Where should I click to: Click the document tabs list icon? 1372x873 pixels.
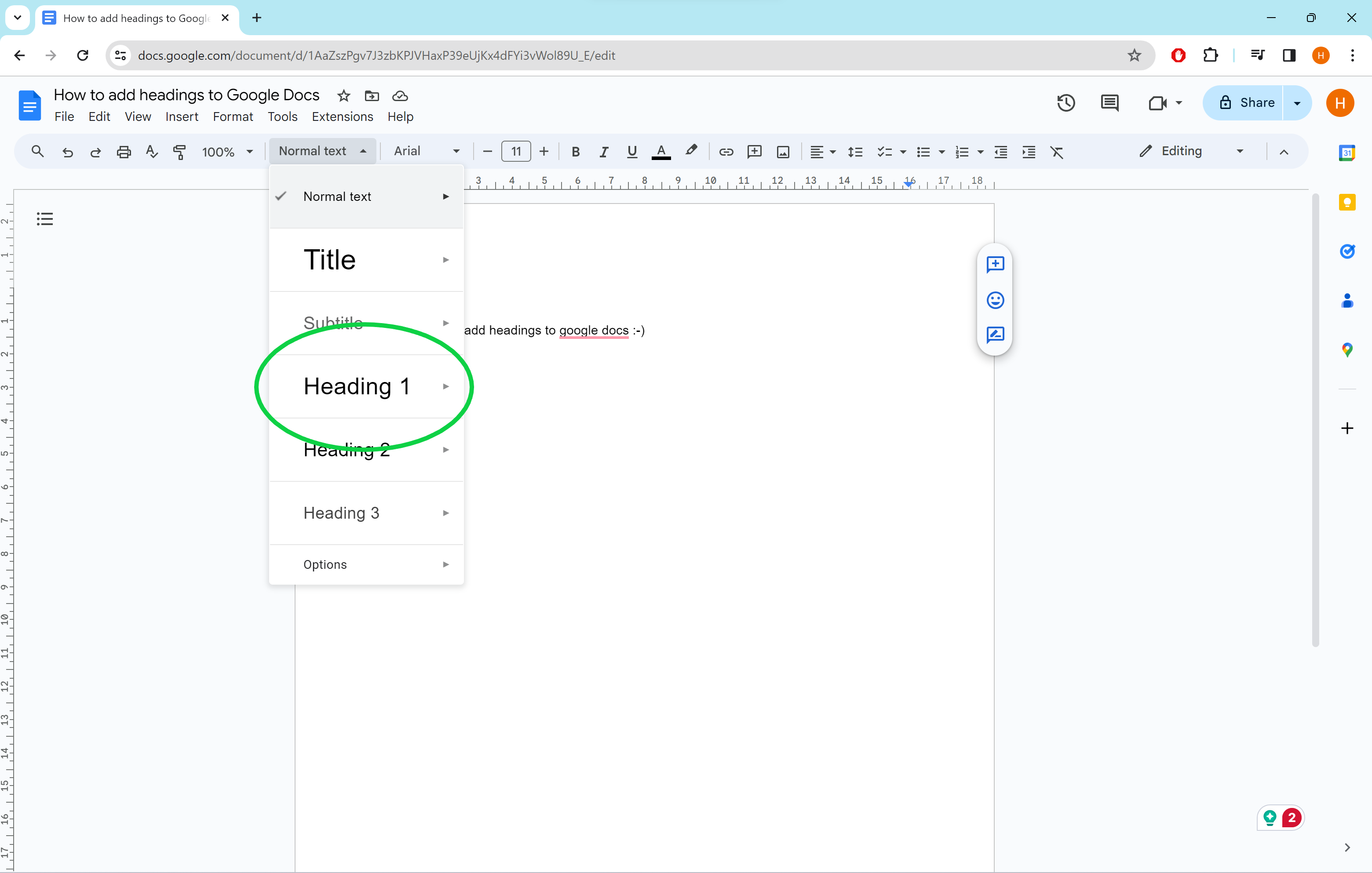click(45, 218)
